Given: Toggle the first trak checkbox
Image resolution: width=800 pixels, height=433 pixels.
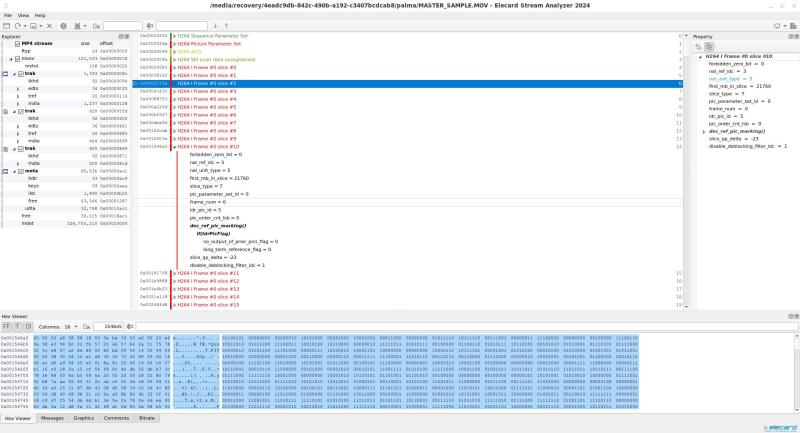Looking at the screenshot, I should pos(21,74).
